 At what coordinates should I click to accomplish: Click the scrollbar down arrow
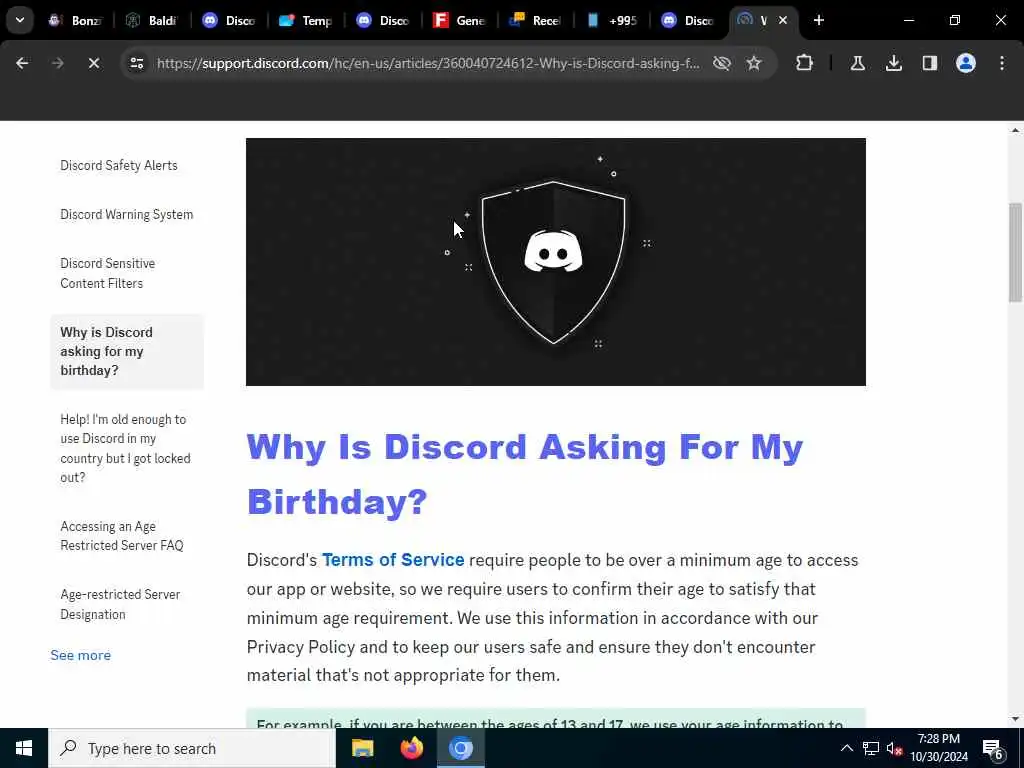click(1015, 719)
